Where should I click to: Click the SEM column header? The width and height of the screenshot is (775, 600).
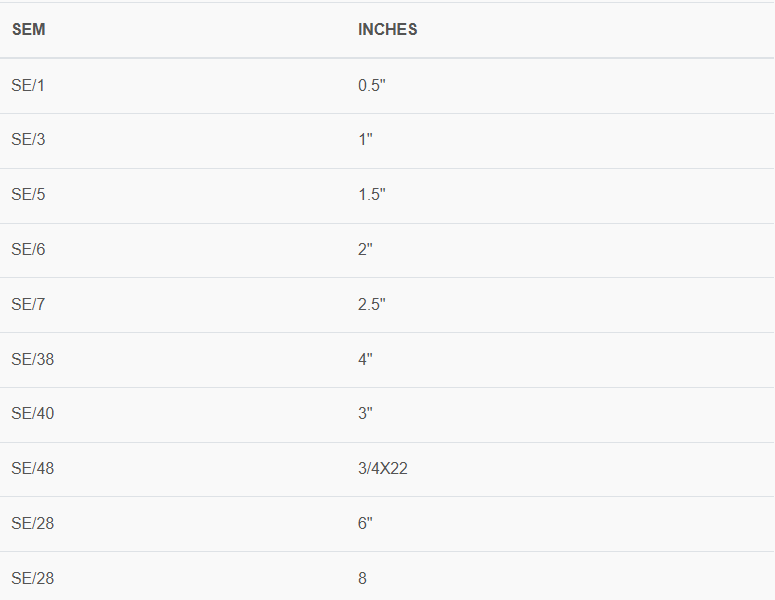tap(29, 30)
